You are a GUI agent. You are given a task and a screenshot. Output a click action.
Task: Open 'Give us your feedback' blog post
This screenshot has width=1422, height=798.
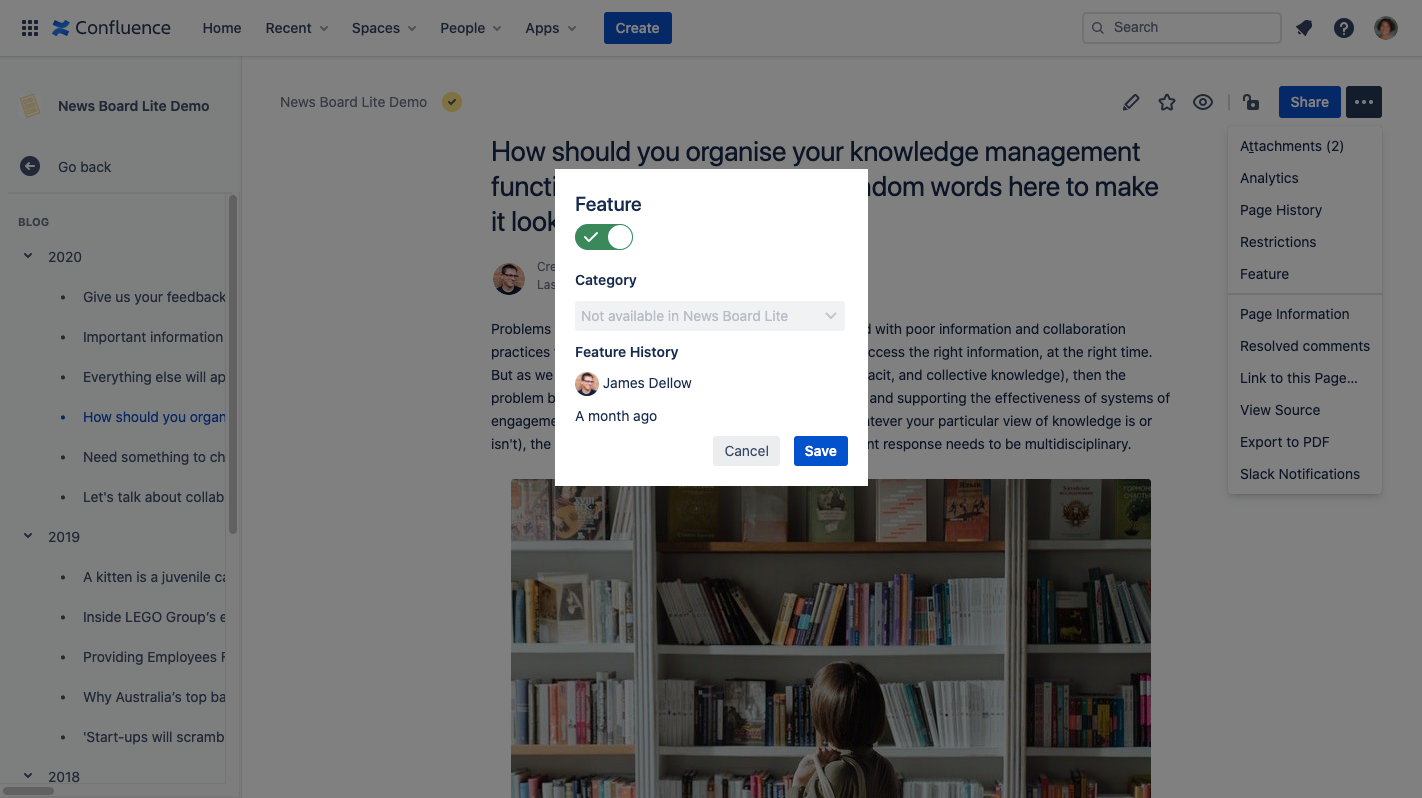(154, 297)
